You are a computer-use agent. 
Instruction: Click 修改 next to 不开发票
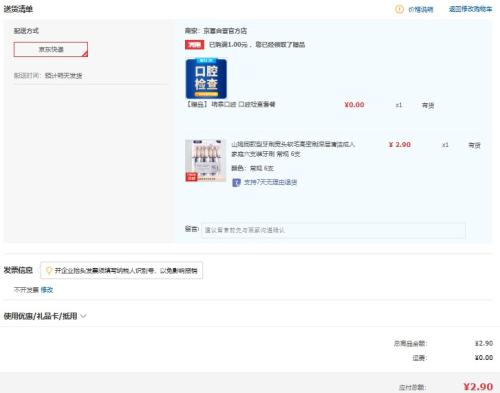pos(47,290)
